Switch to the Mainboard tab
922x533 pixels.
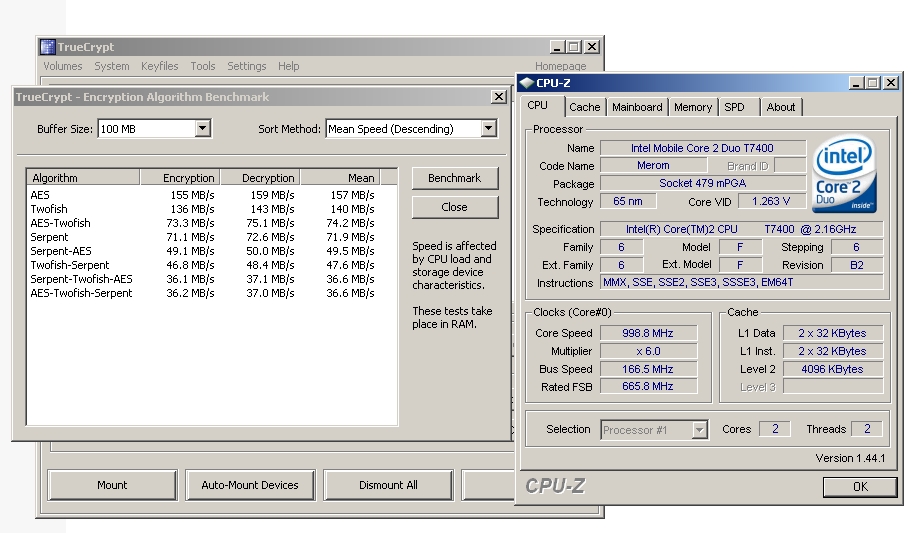(637, 107)
